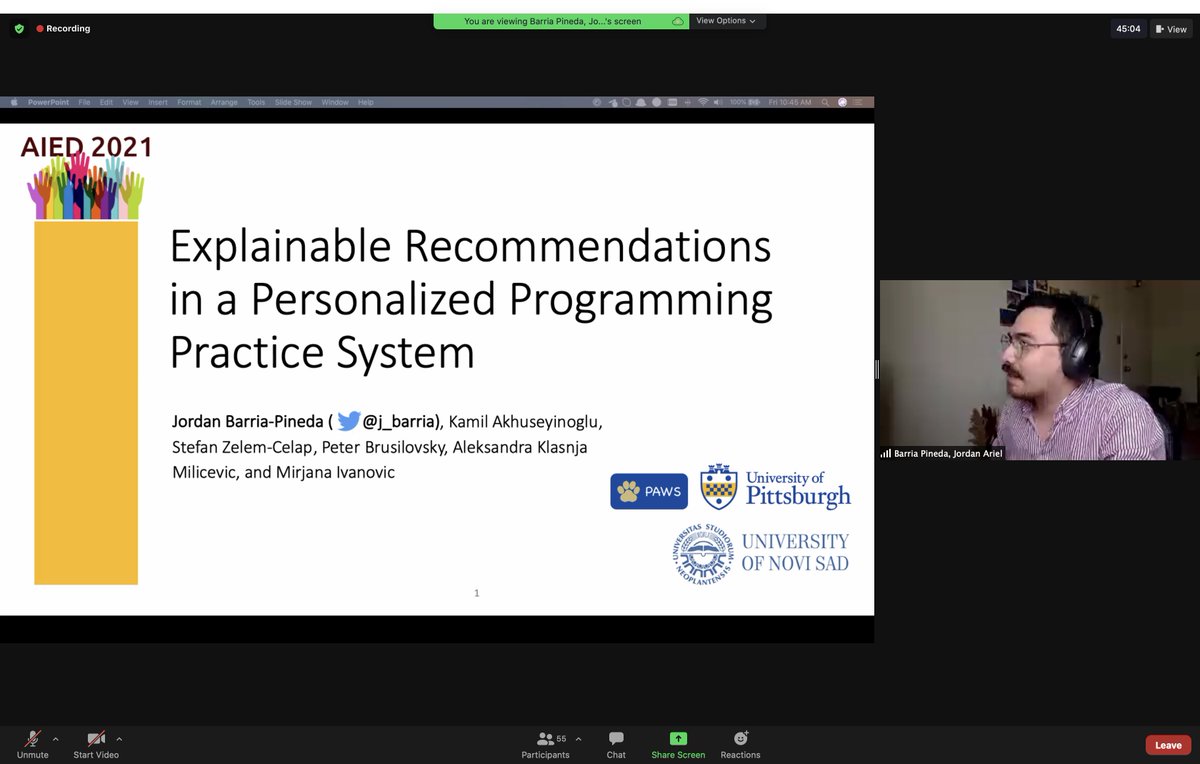
Task: Click the cloud icon in the viewing banner
Action: (677, 20)
